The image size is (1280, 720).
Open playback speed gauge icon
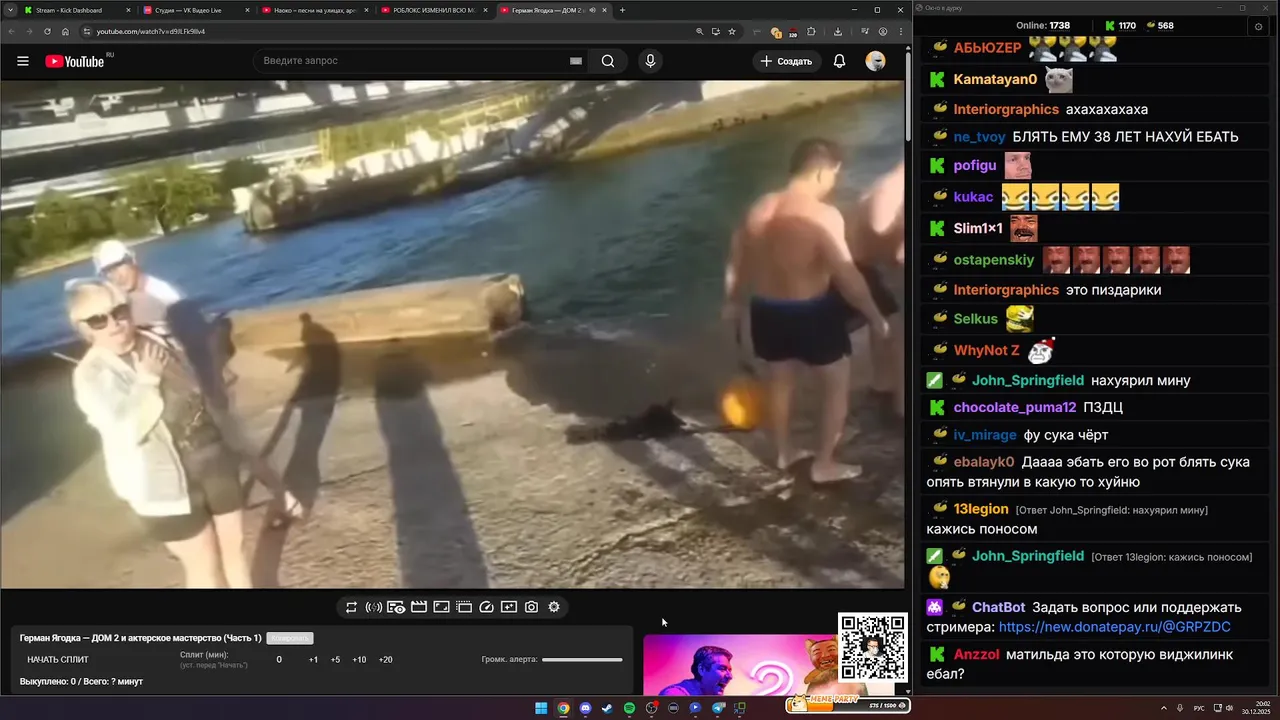[x=487, y=607]
